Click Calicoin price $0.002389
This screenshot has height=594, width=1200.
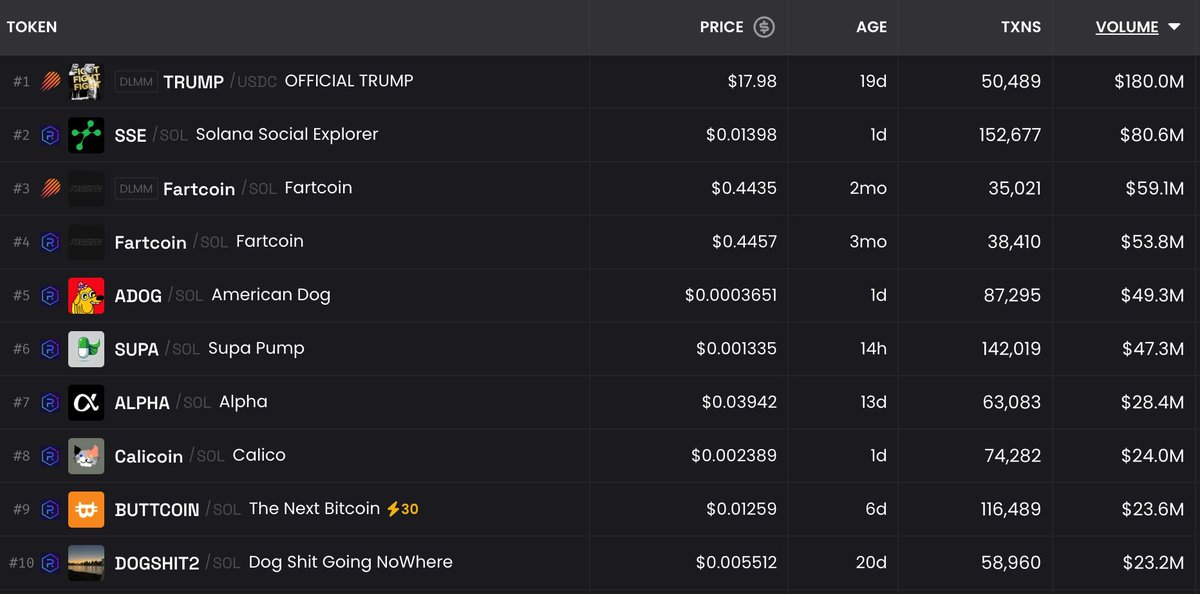click(734, 456)
